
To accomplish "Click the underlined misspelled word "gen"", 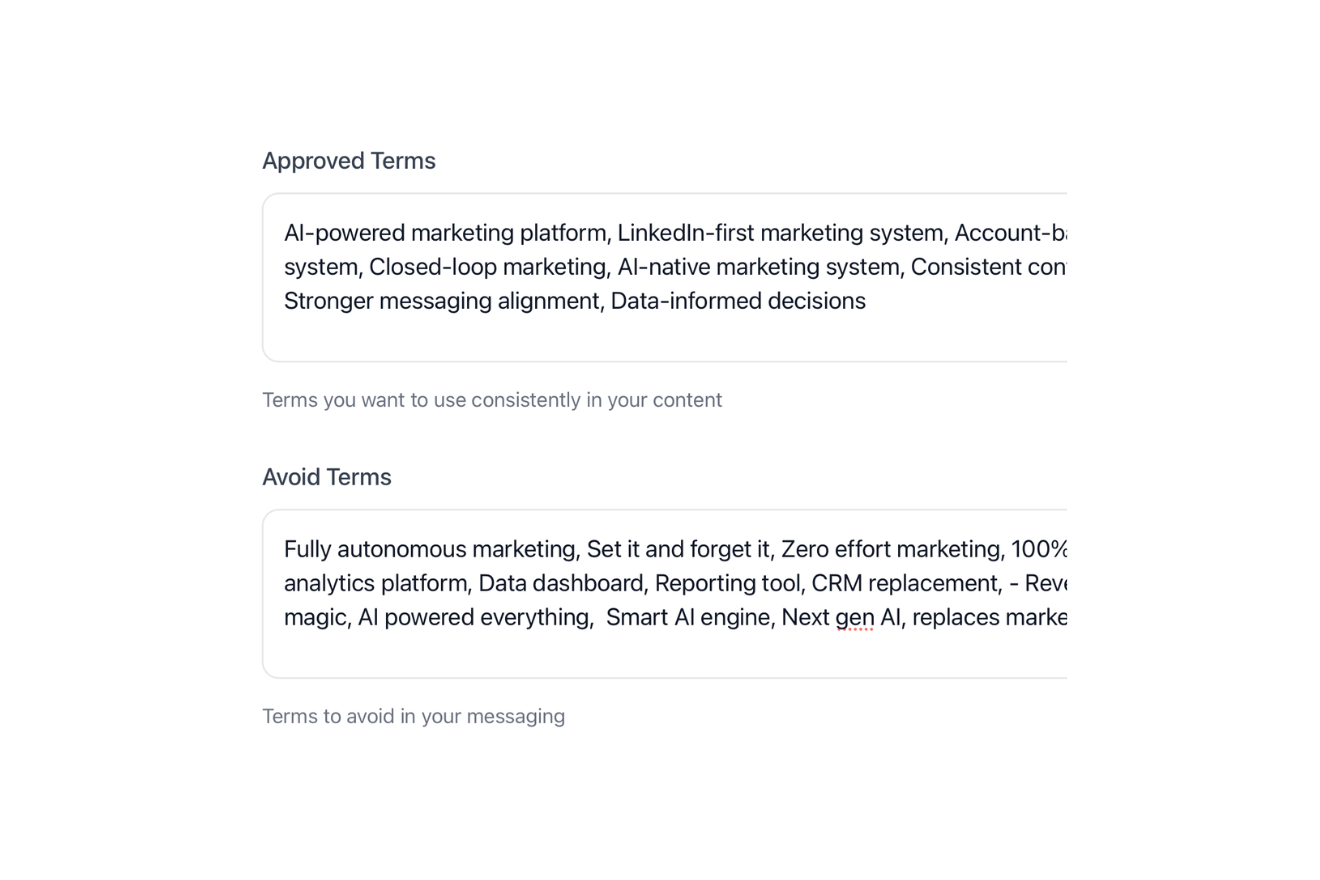I will (855, 618).
